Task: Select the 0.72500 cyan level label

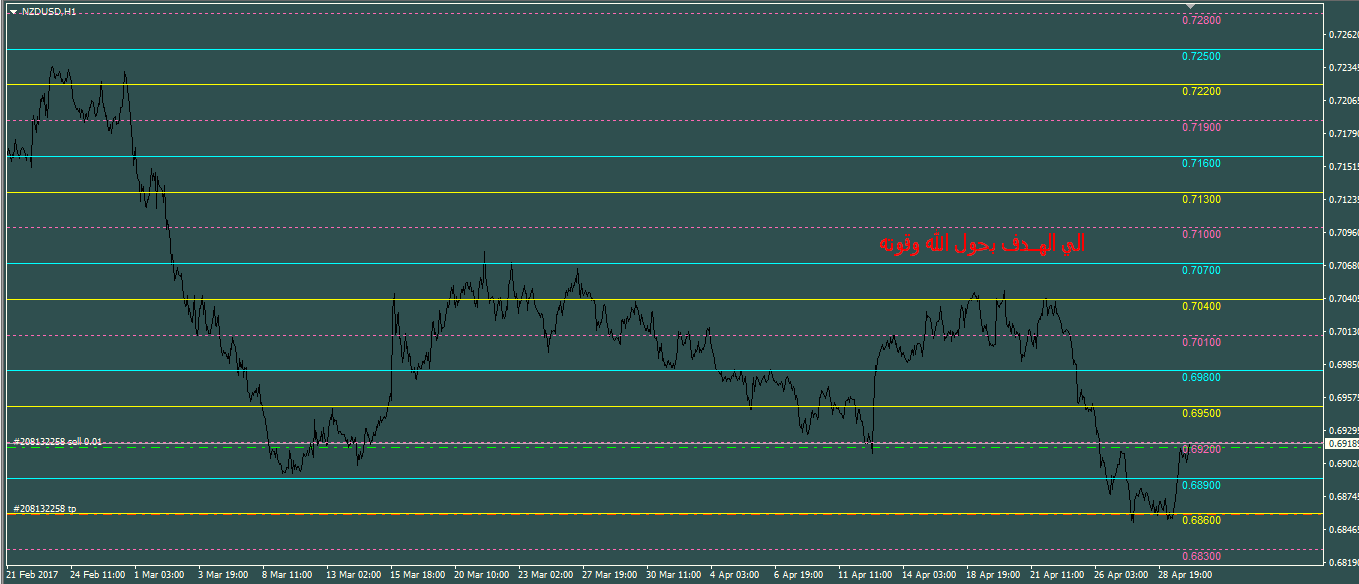Action: [1201, 56]
